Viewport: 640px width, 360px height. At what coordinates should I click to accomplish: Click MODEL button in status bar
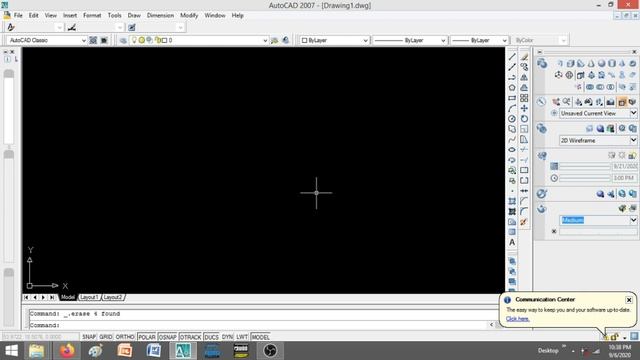click(x=260, y=337)
